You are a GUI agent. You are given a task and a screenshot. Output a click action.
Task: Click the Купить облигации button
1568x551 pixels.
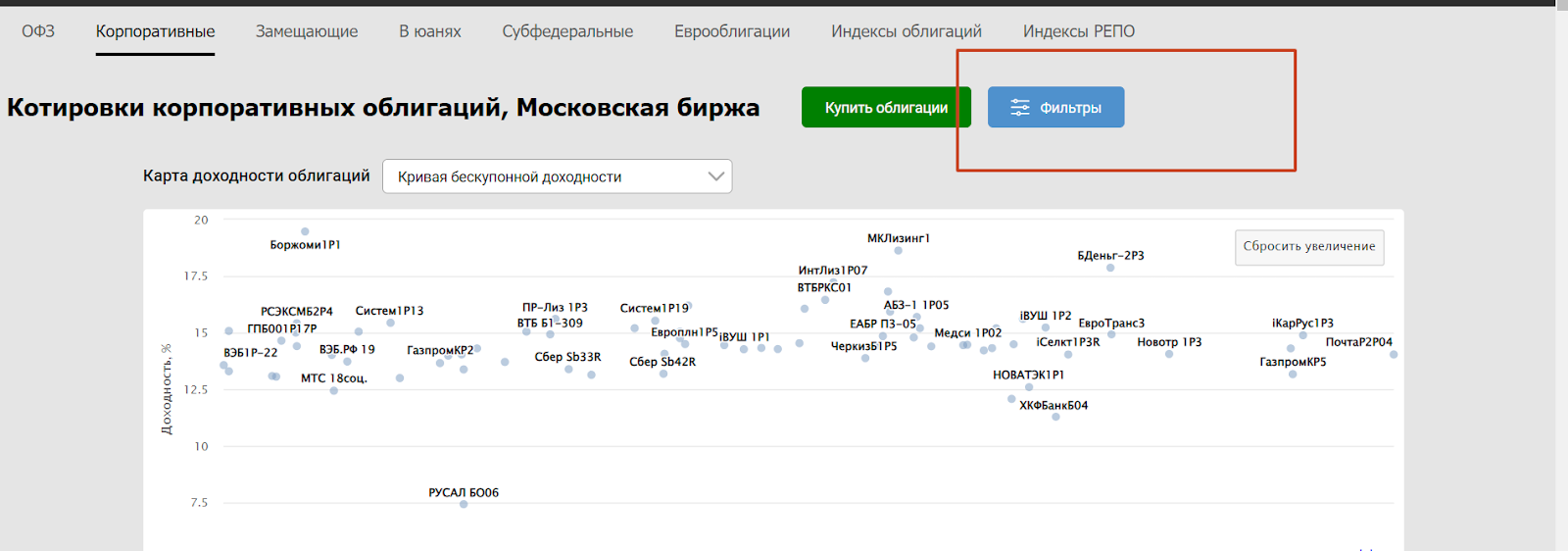[x=886, y=108]
